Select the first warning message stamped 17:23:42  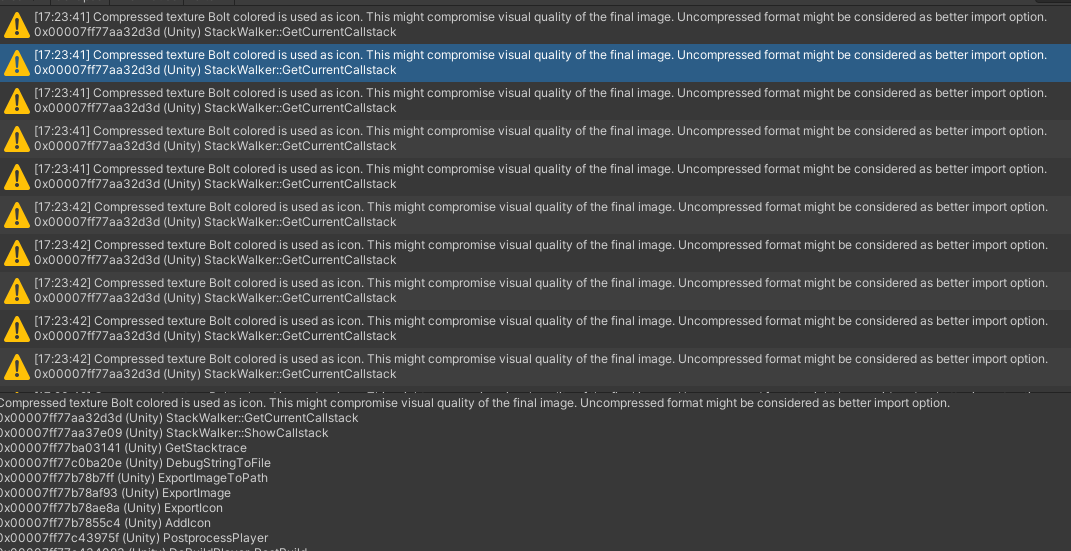tap(540, 207)
